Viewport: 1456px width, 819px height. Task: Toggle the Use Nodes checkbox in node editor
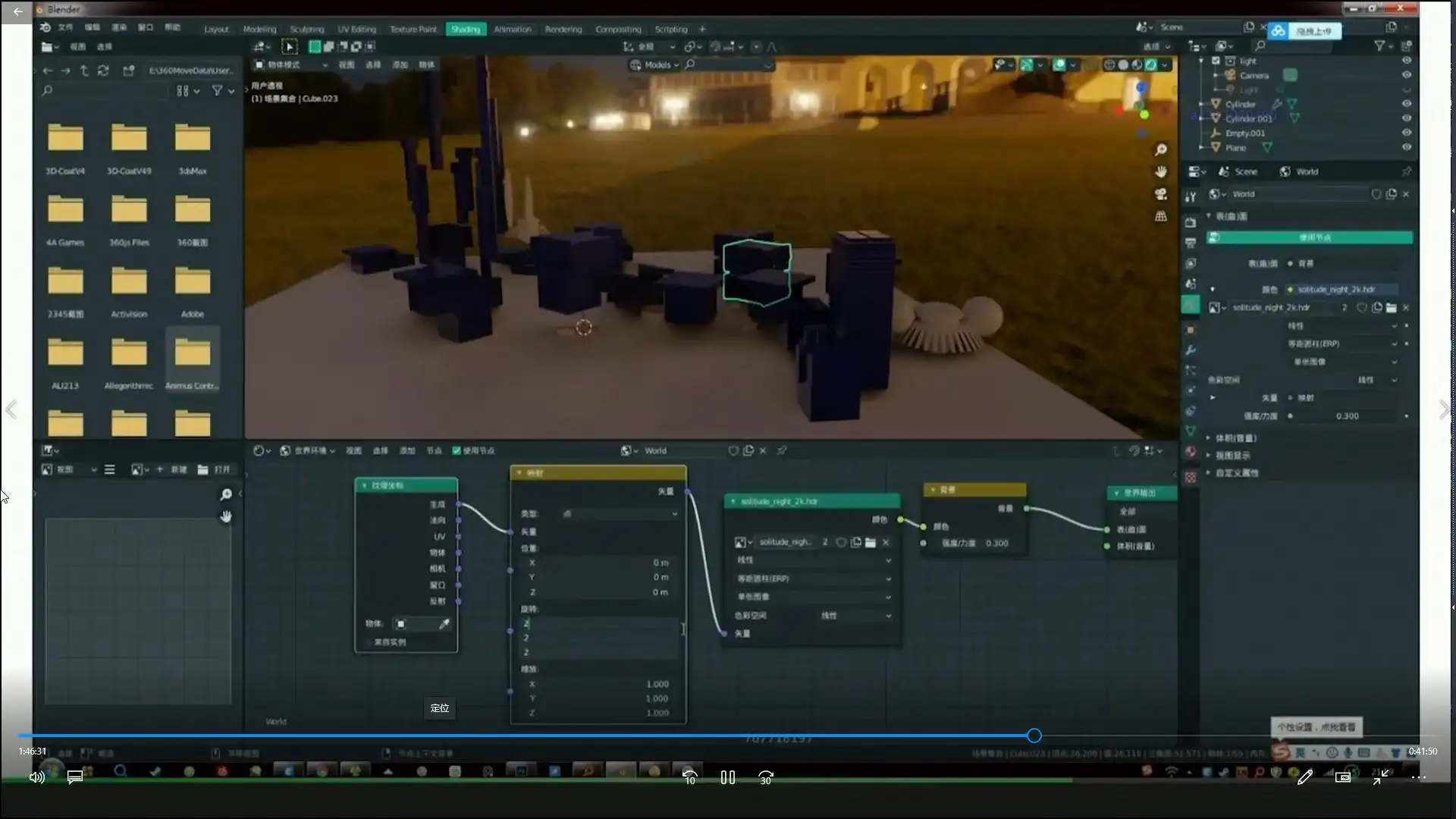(x=457, y=450)
